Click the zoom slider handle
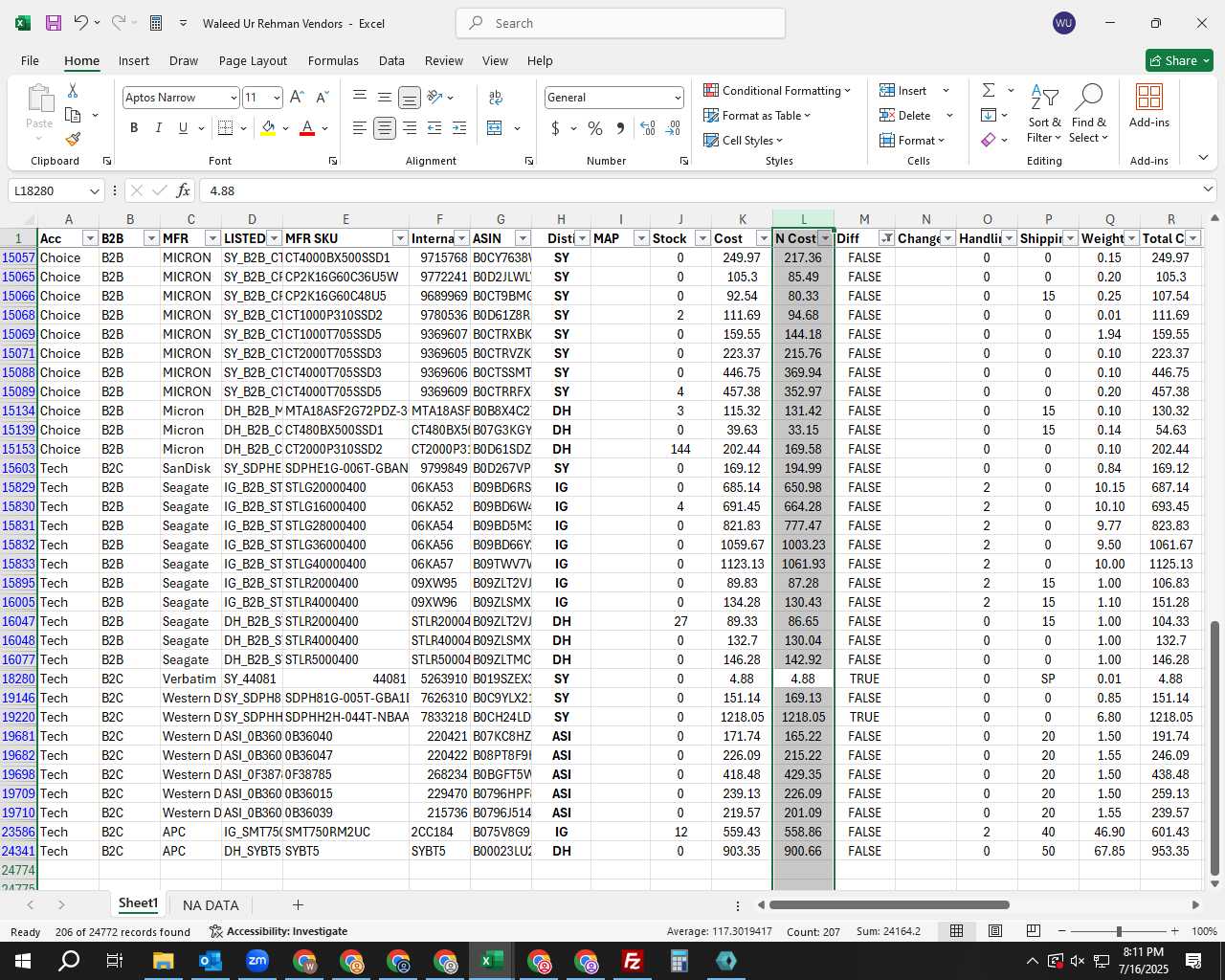Viewport: 1225px width, 980px height. (x=1119, y=931)
